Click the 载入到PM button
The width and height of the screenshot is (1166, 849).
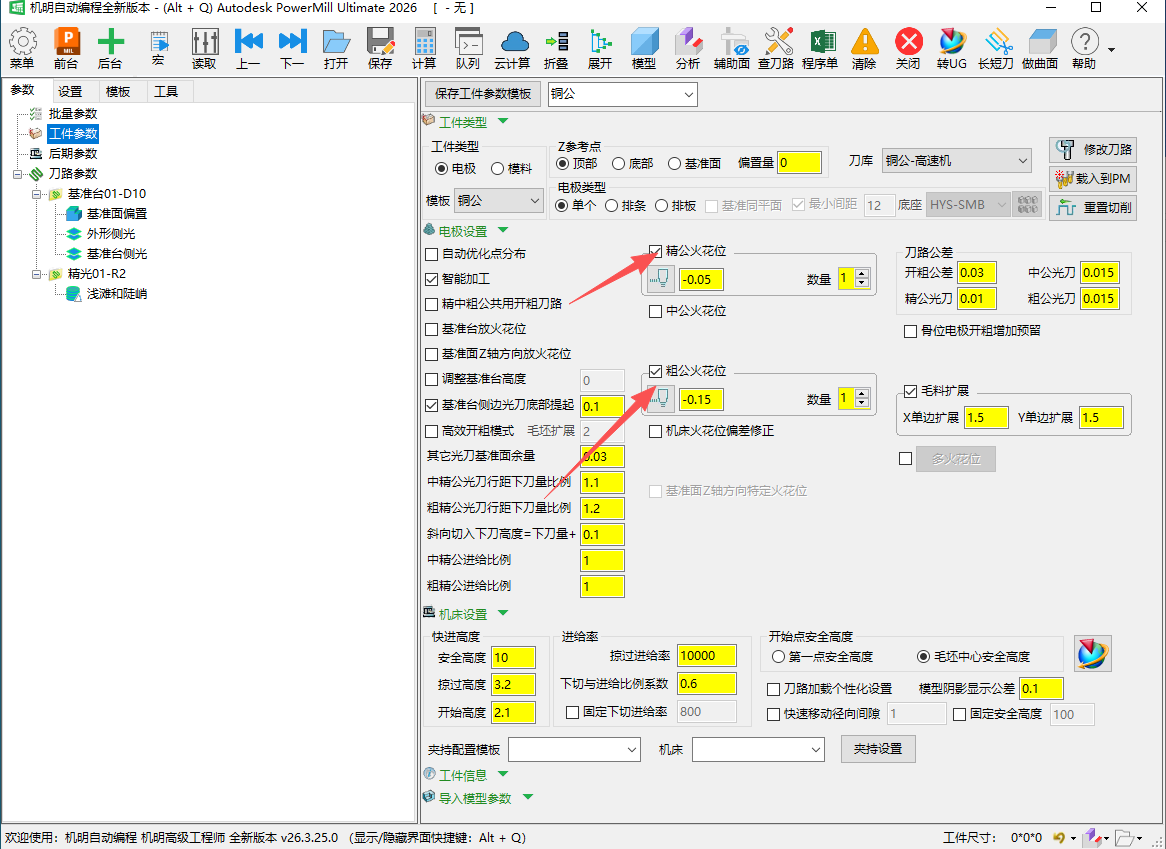click(x=1093, y=179)
